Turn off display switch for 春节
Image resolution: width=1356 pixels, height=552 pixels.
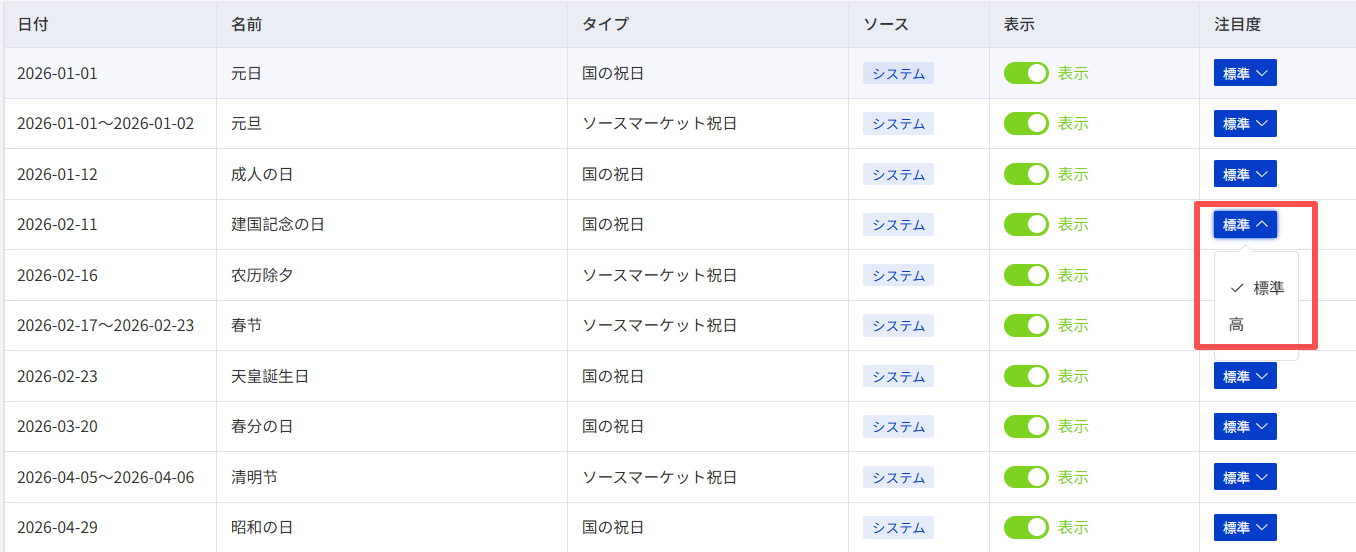click(x=1026, y=325)
